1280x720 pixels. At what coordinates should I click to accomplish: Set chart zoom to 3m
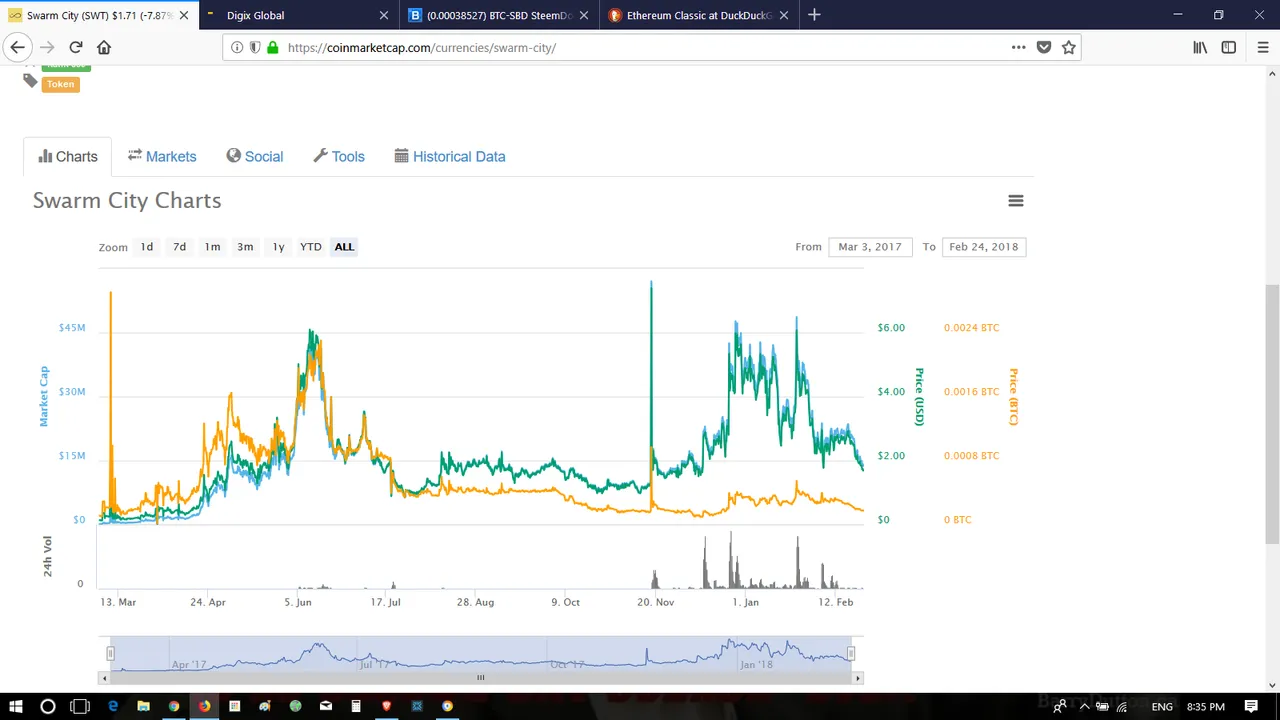click(245, 247)
